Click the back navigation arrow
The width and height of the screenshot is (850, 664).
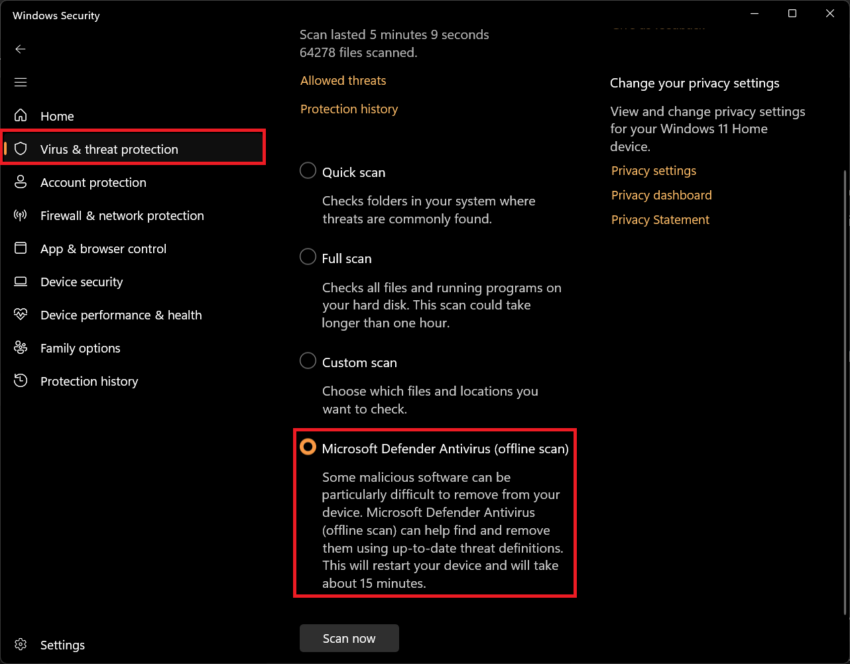coord(20,48)
